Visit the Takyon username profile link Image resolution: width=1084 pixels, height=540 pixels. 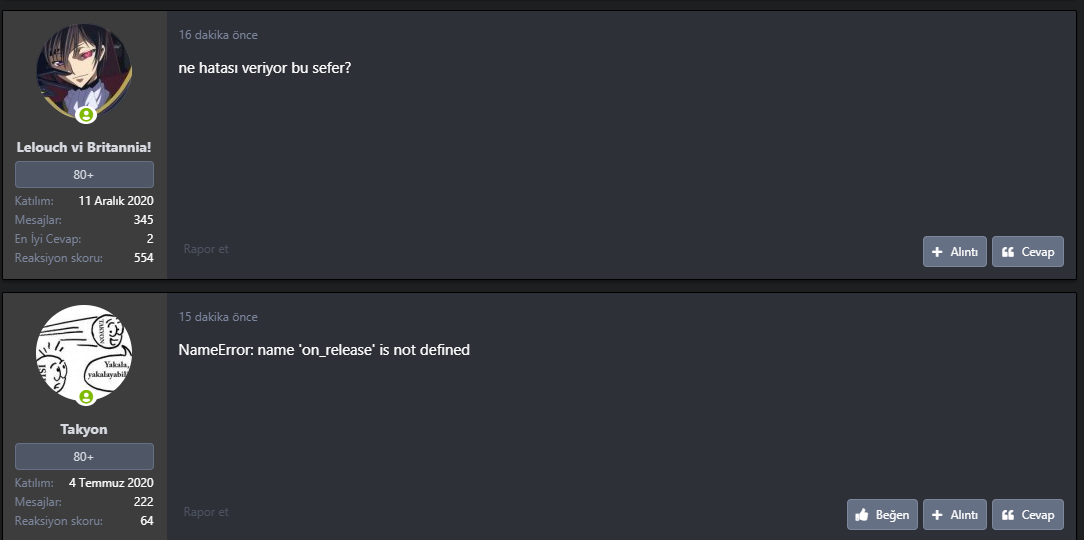coord(84,429)
